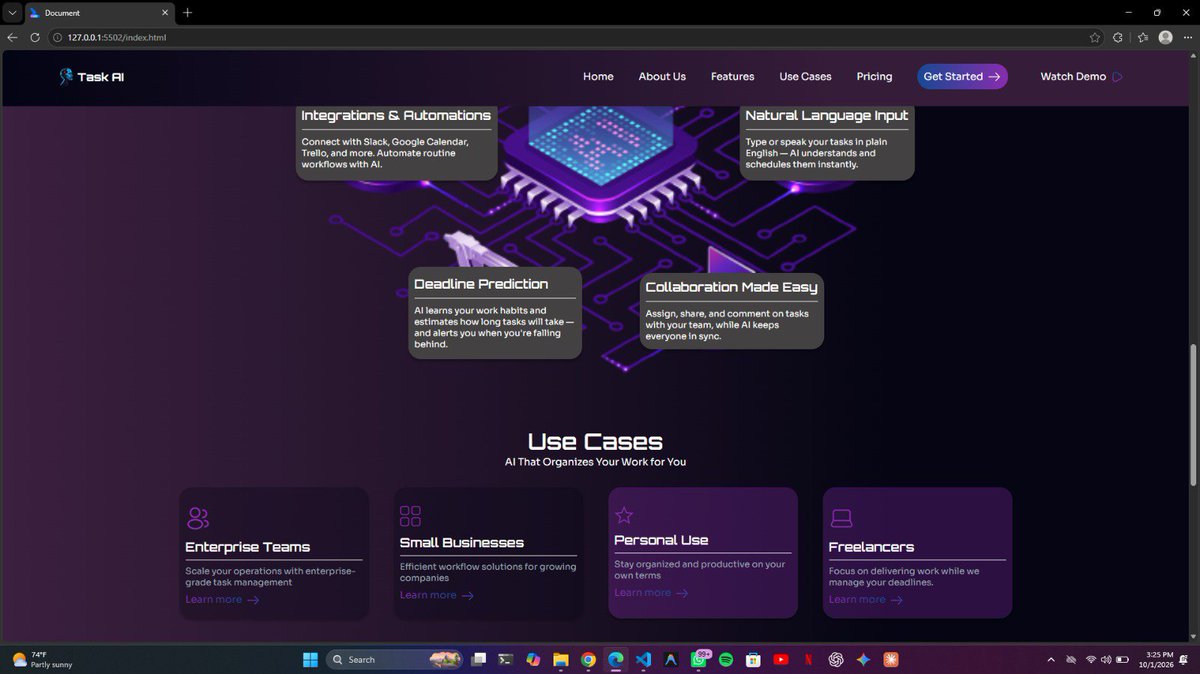The height and width of the screenshot is (674, 1200).
Task: Open Netflix from the taskbar
Action: coord(808,659)
